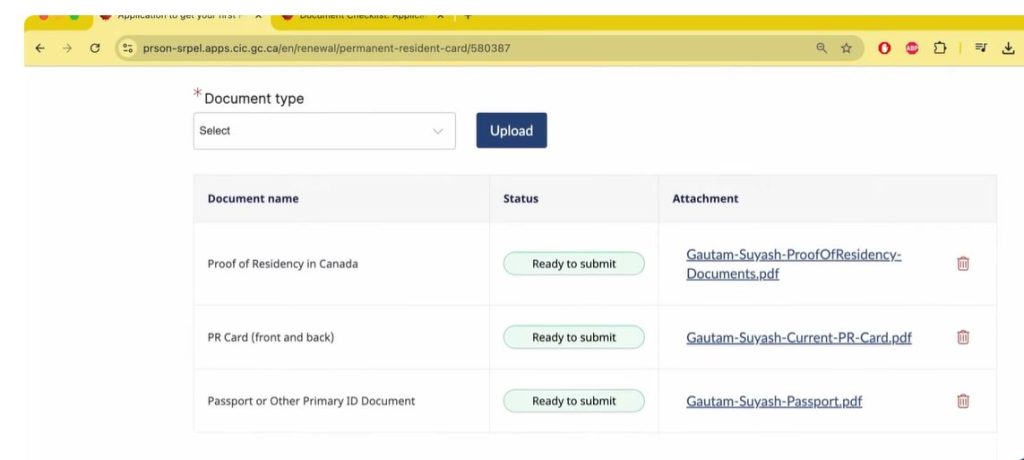Open Gautam-Suyash-Passport.pdf link
Viewport: 1024px width, 460px height.
point(774,401)
